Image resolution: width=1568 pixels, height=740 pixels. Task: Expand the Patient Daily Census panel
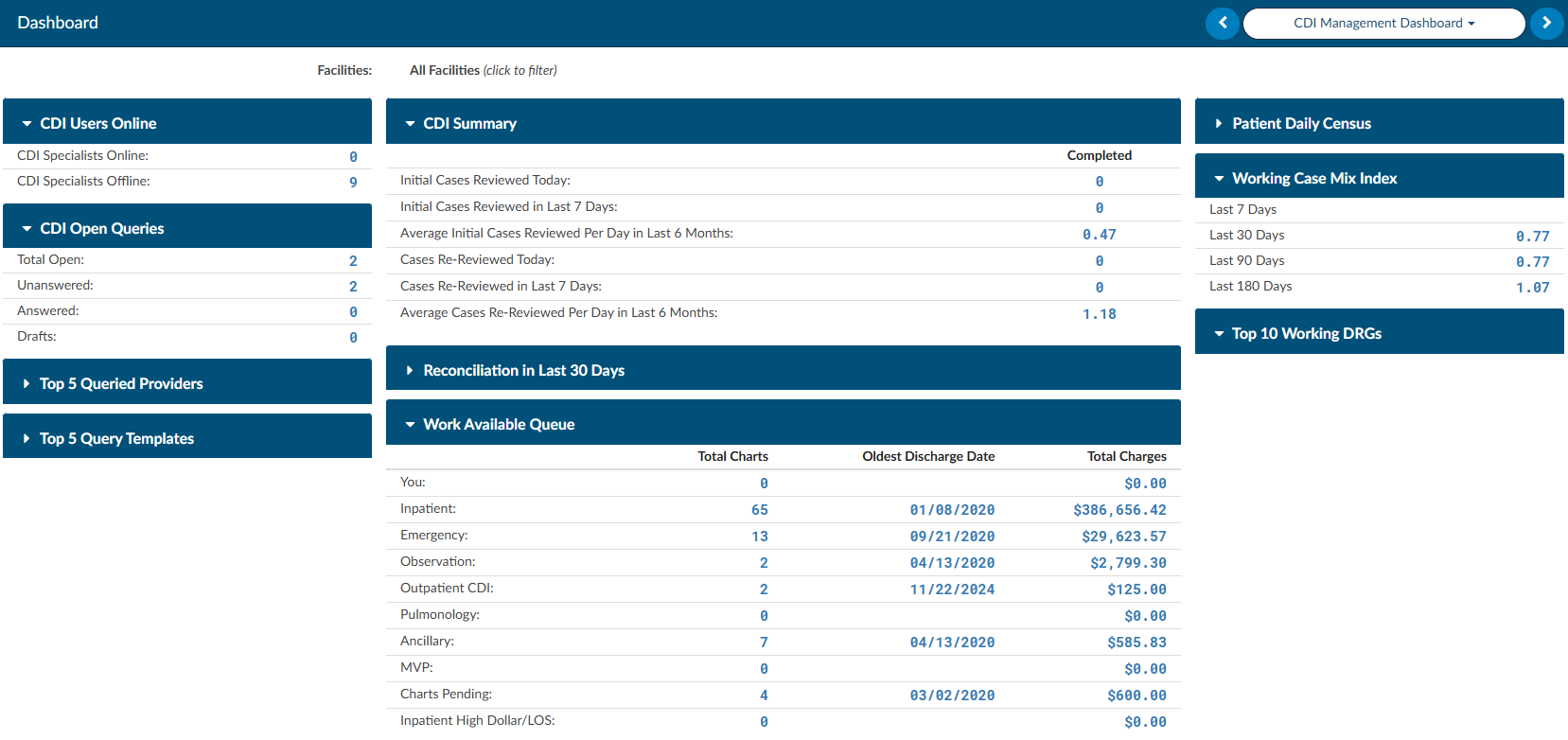point(1380,123)
